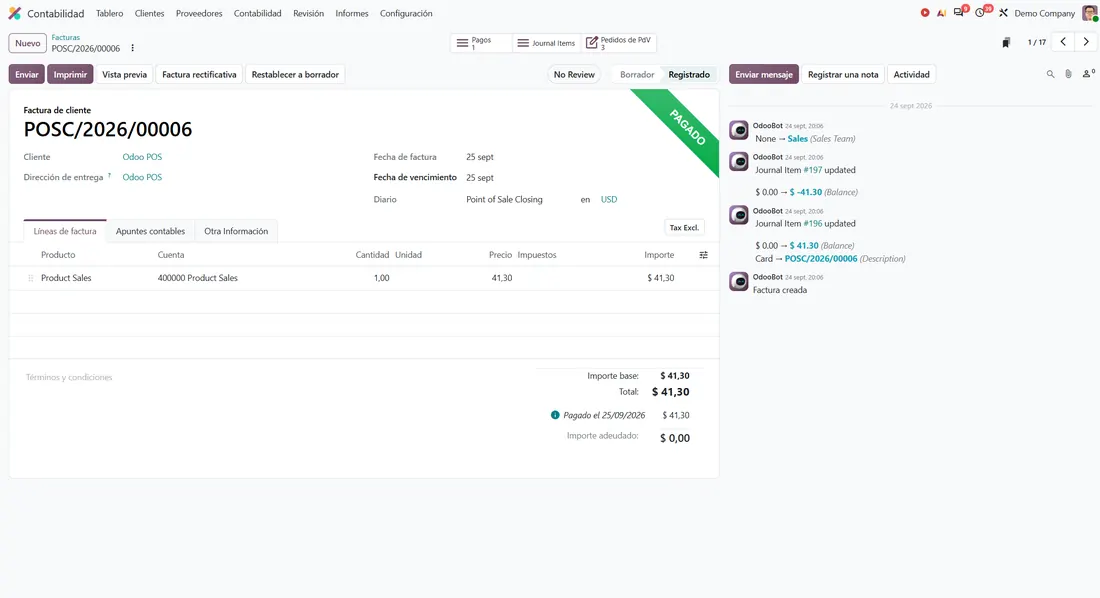Click Restablecer a borrador
Screen dimensions: 1100x598
click(x=295, y=74)
